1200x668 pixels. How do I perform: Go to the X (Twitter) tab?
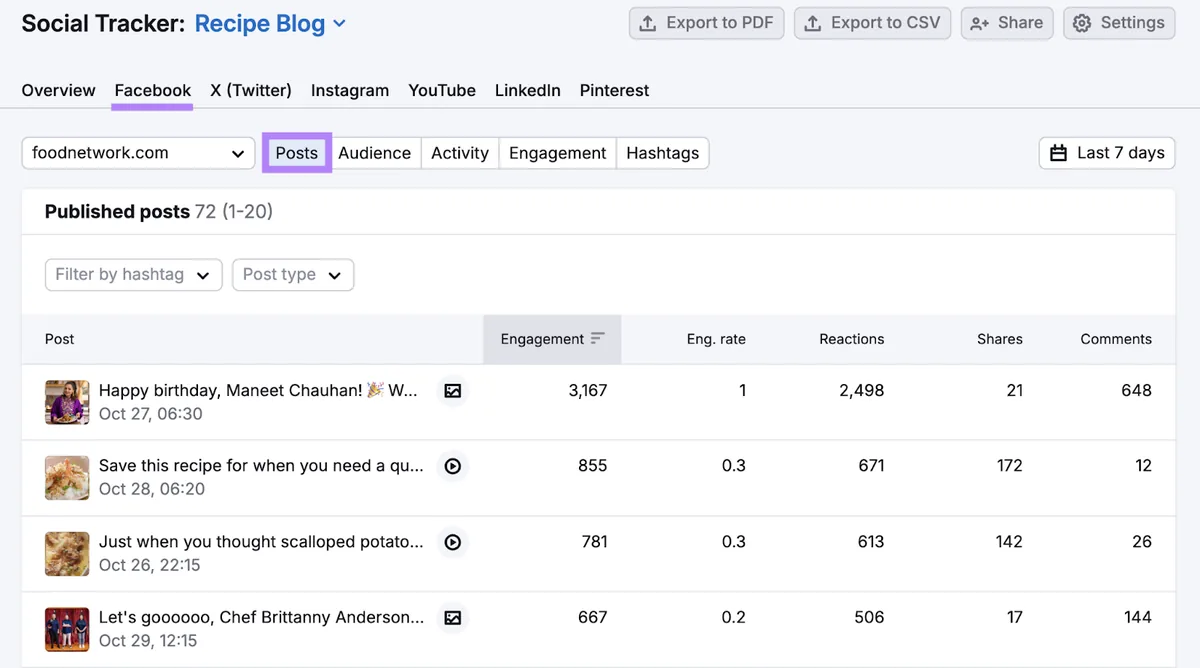251,90
